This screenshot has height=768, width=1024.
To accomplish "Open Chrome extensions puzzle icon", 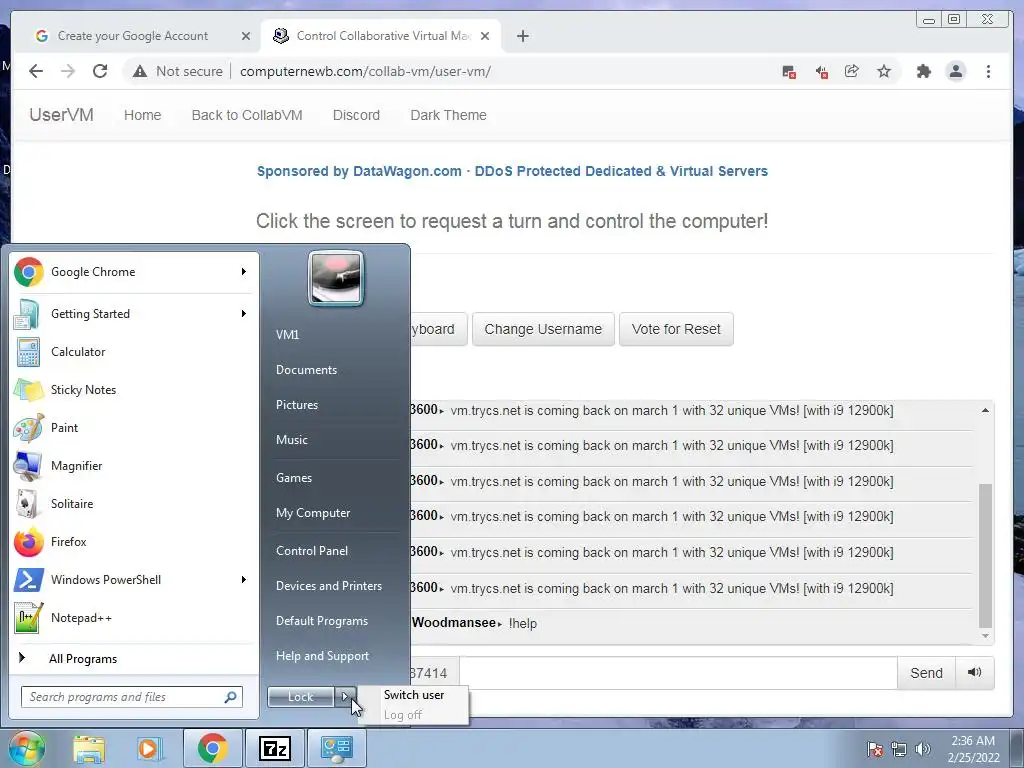I will point(923,71).
